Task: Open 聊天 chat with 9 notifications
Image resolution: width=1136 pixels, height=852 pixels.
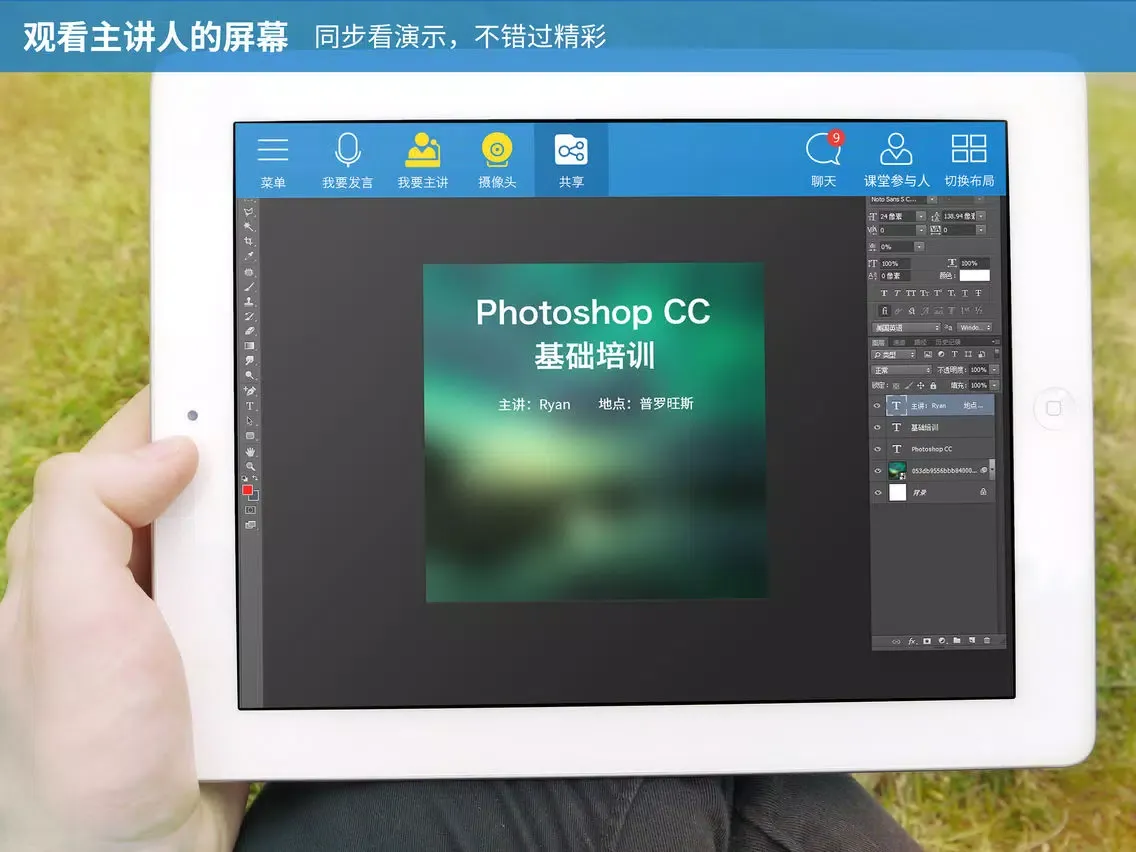Action: 824,159
